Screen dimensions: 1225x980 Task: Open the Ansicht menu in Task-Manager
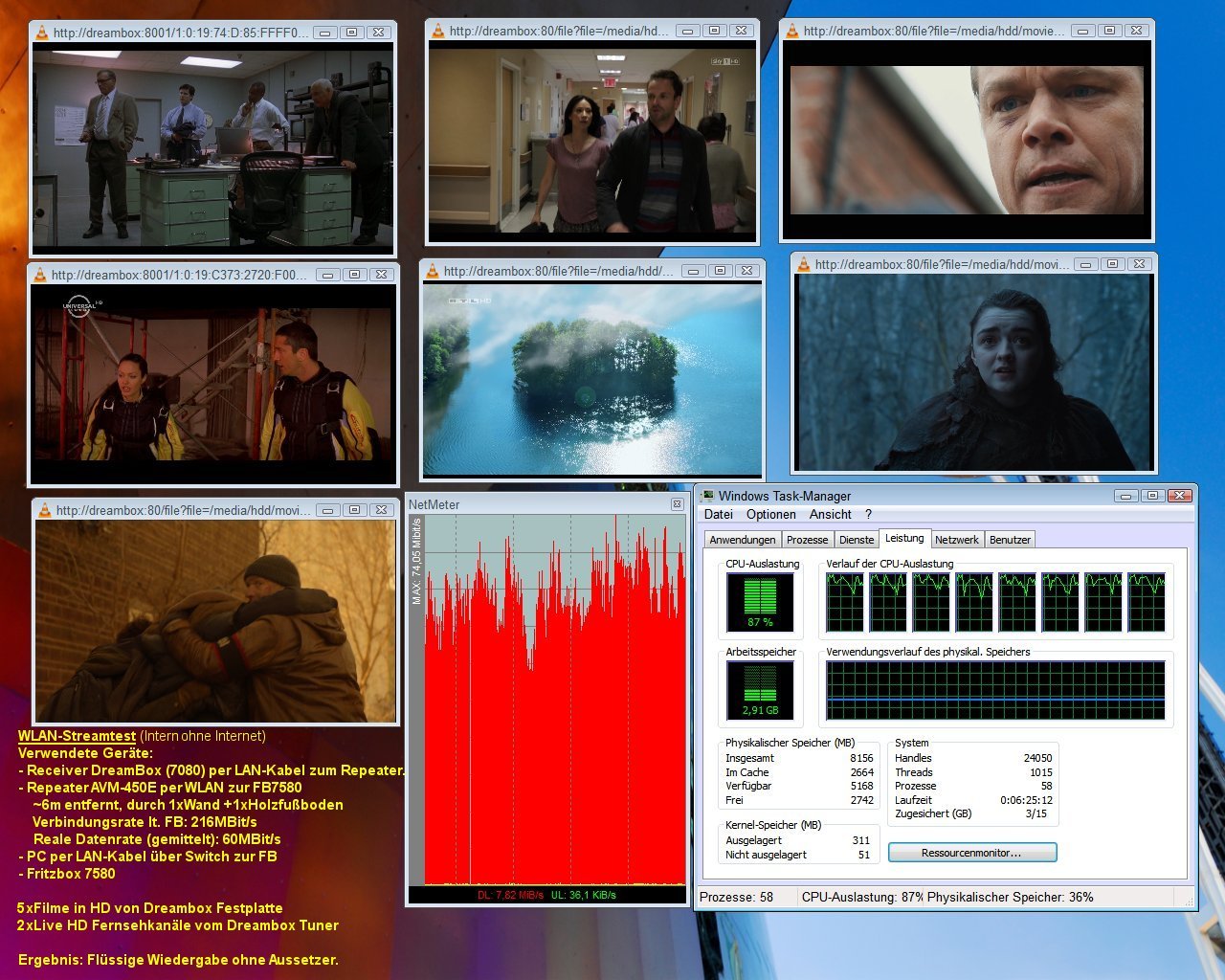click(831, 514)
